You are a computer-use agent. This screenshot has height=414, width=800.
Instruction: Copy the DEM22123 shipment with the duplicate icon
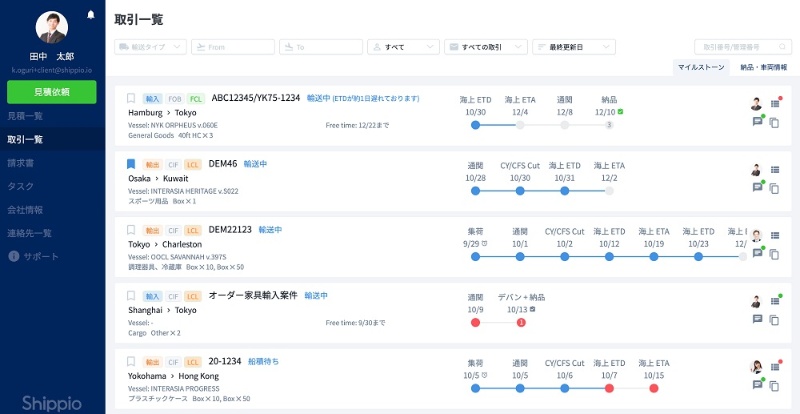click(774, 254)
